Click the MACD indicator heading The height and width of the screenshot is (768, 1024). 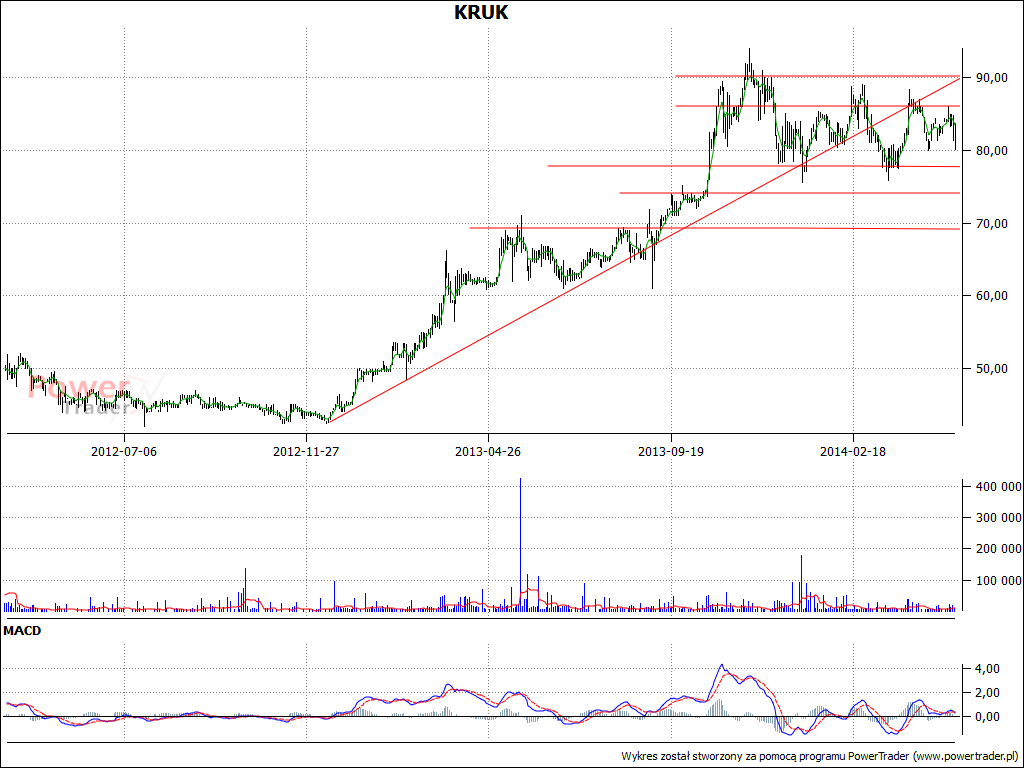(22, 631)
